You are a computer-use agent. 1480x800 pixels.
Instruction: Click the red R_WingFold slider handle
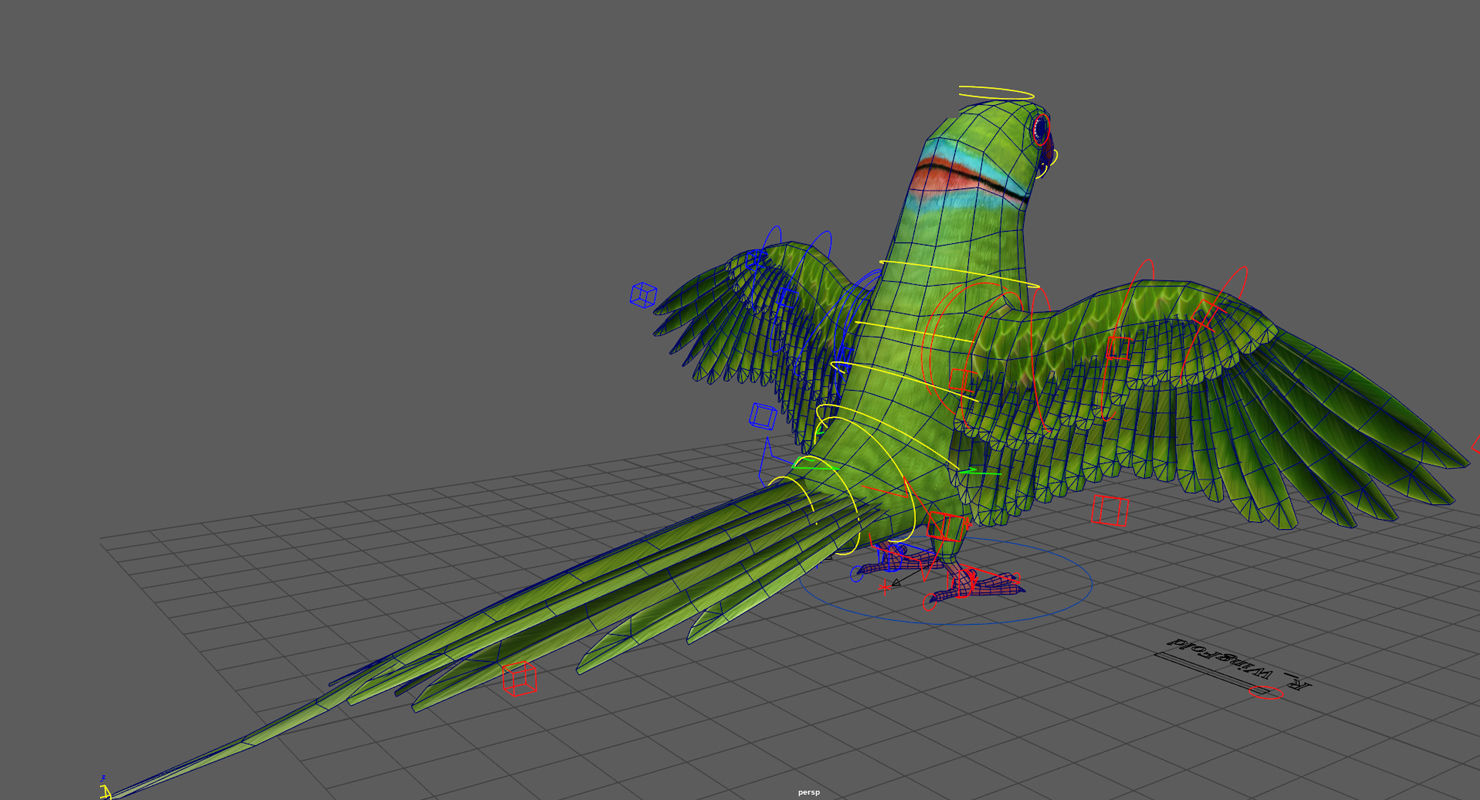(x=1266, y=693)
